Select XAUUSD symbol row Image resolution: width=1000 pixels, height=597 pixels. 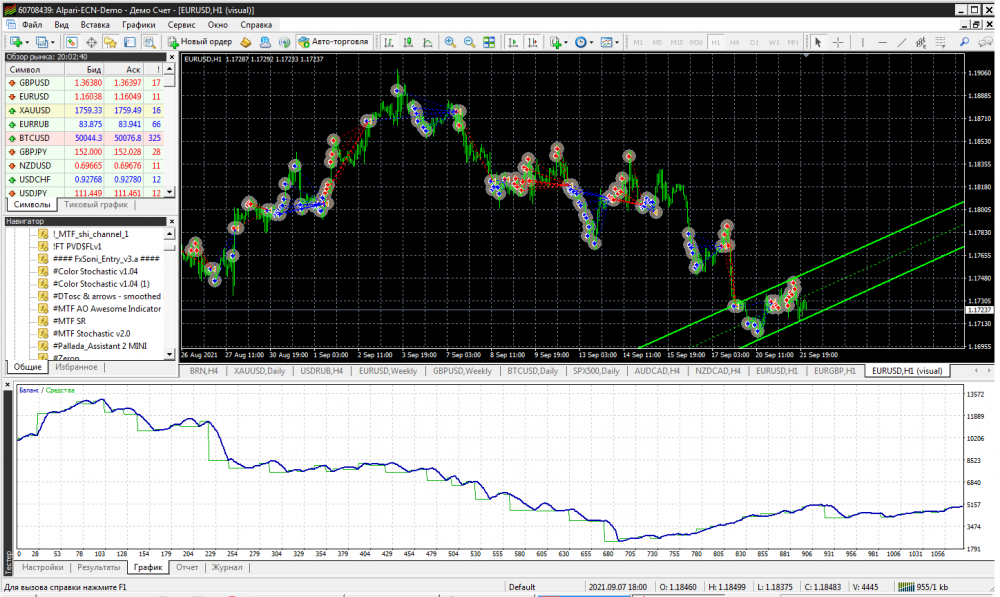click(84, 110)
